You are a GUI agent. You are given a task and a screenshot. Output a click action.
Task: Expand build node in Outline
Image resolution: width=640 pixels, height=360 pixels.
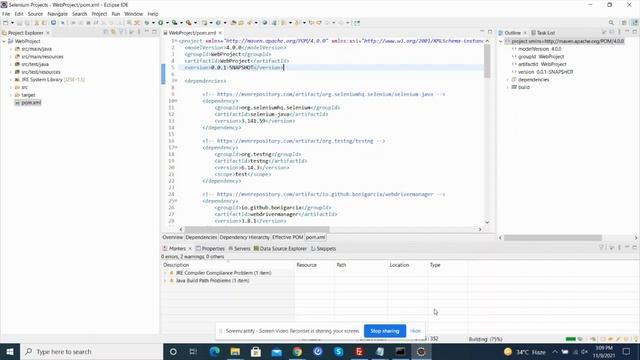[x=508, y=87]
